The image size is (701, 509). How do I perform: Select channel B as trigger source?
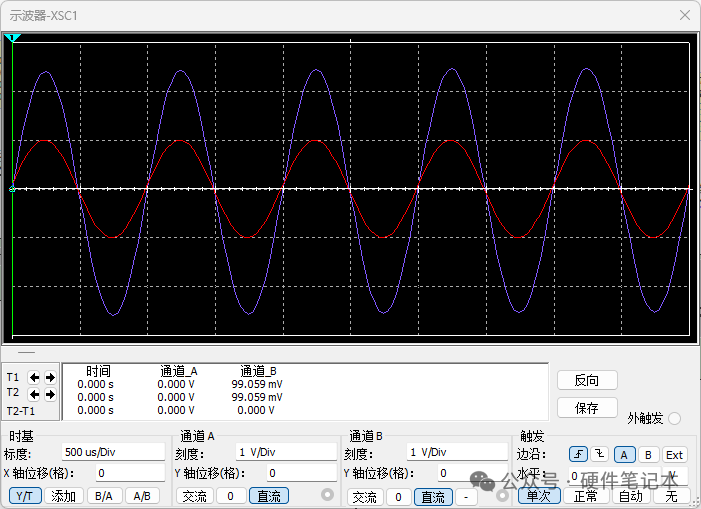pyautogui.click(x=647, y=455)
